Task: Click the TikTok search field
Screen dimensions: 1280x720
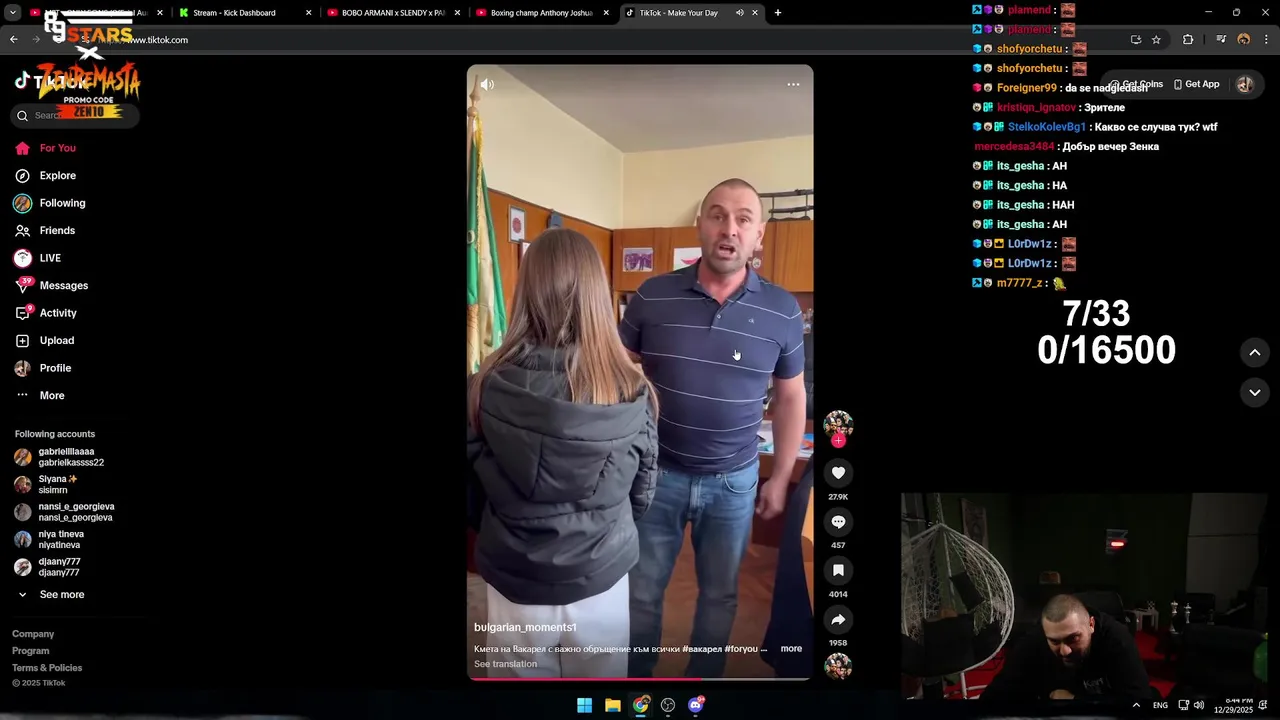Action: [75, 115]
